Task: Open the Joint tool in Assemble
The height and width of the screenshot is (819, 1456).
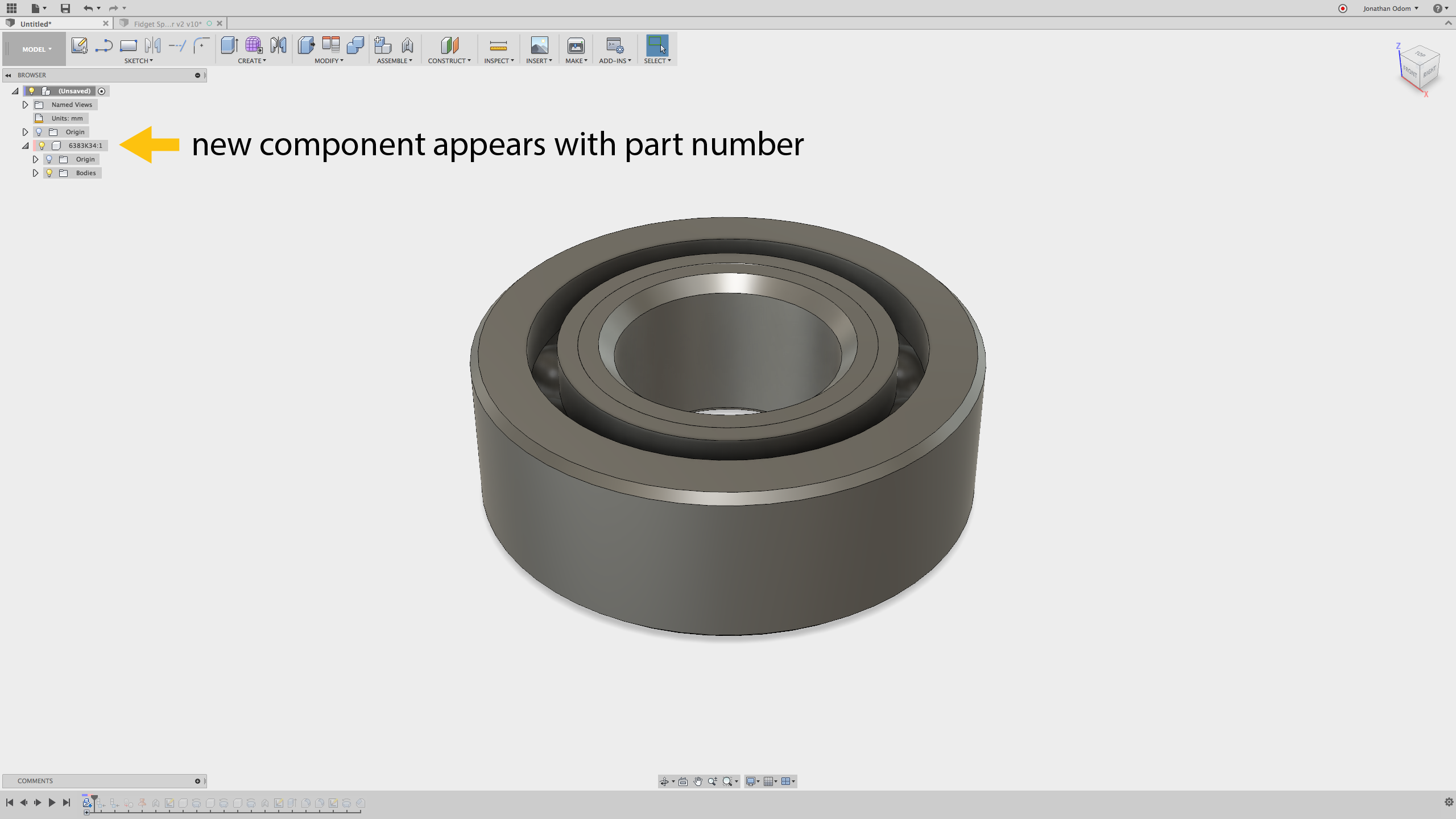Action: coord(407,45)
